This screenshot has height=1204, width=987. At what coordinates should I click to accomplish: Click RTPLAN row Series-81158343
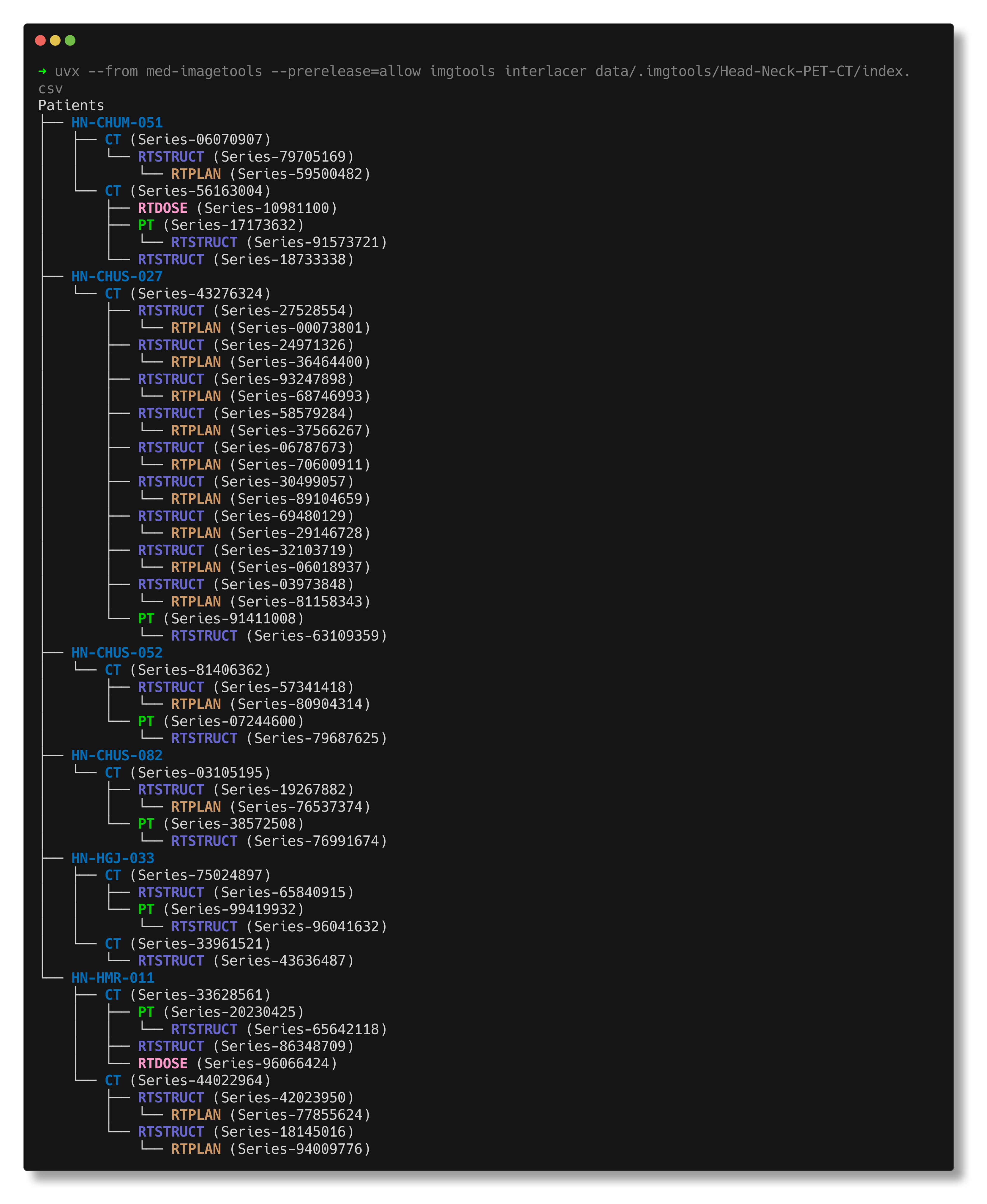[271, 601]
